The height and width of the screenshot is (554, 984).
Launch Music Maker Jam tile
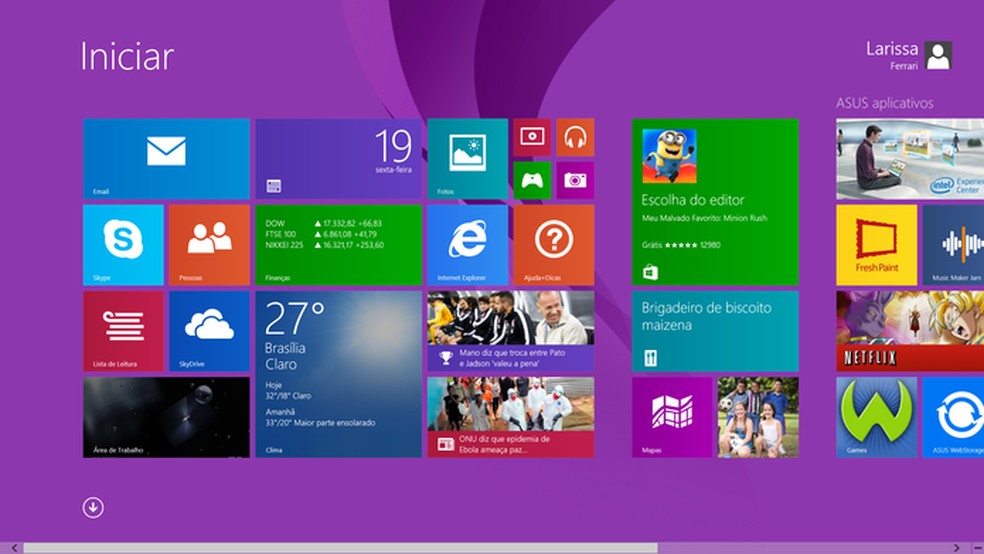click(953, 245)
